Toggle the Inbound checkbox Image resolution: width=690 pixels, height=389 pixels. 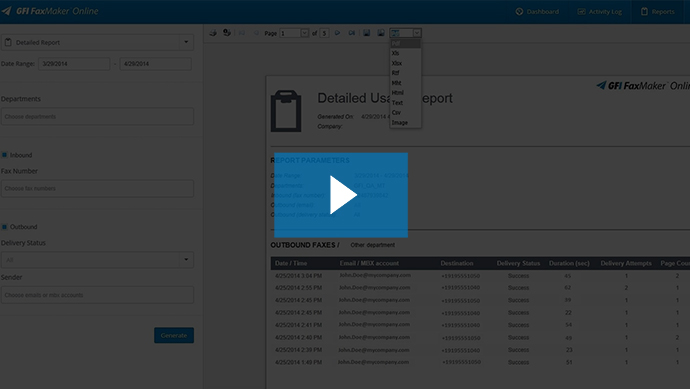(4, 155)
